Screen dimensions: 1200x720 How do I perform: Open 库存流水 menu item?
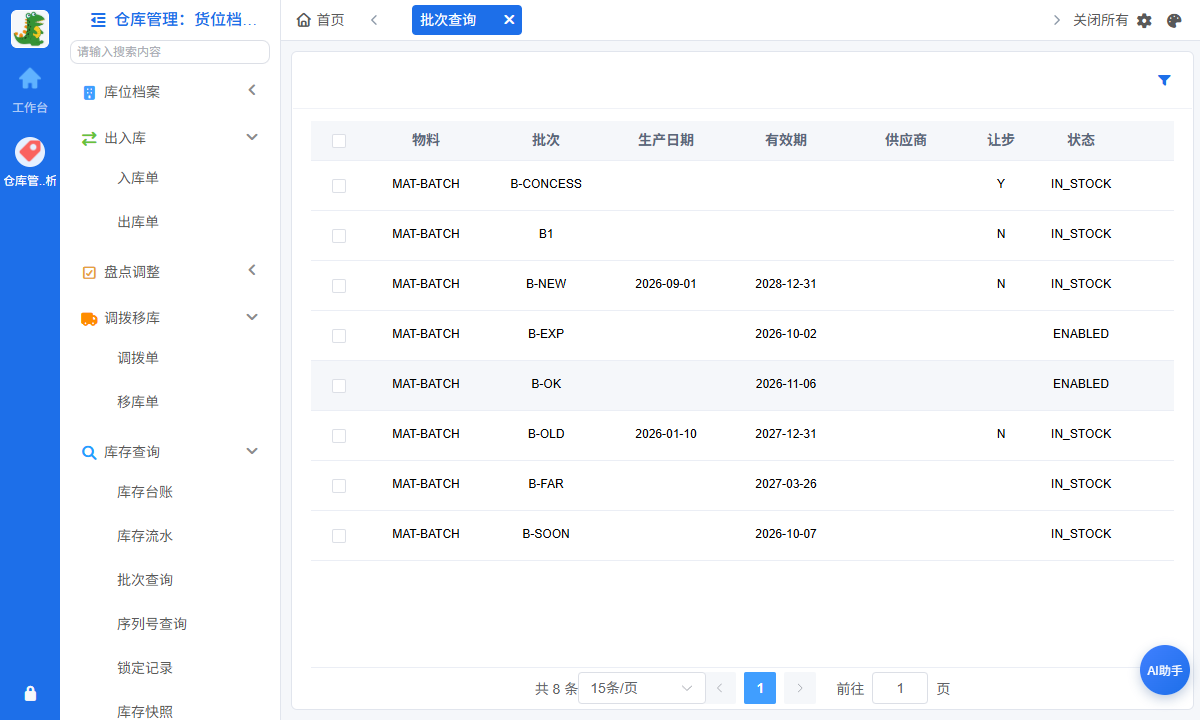click(145, 536)
